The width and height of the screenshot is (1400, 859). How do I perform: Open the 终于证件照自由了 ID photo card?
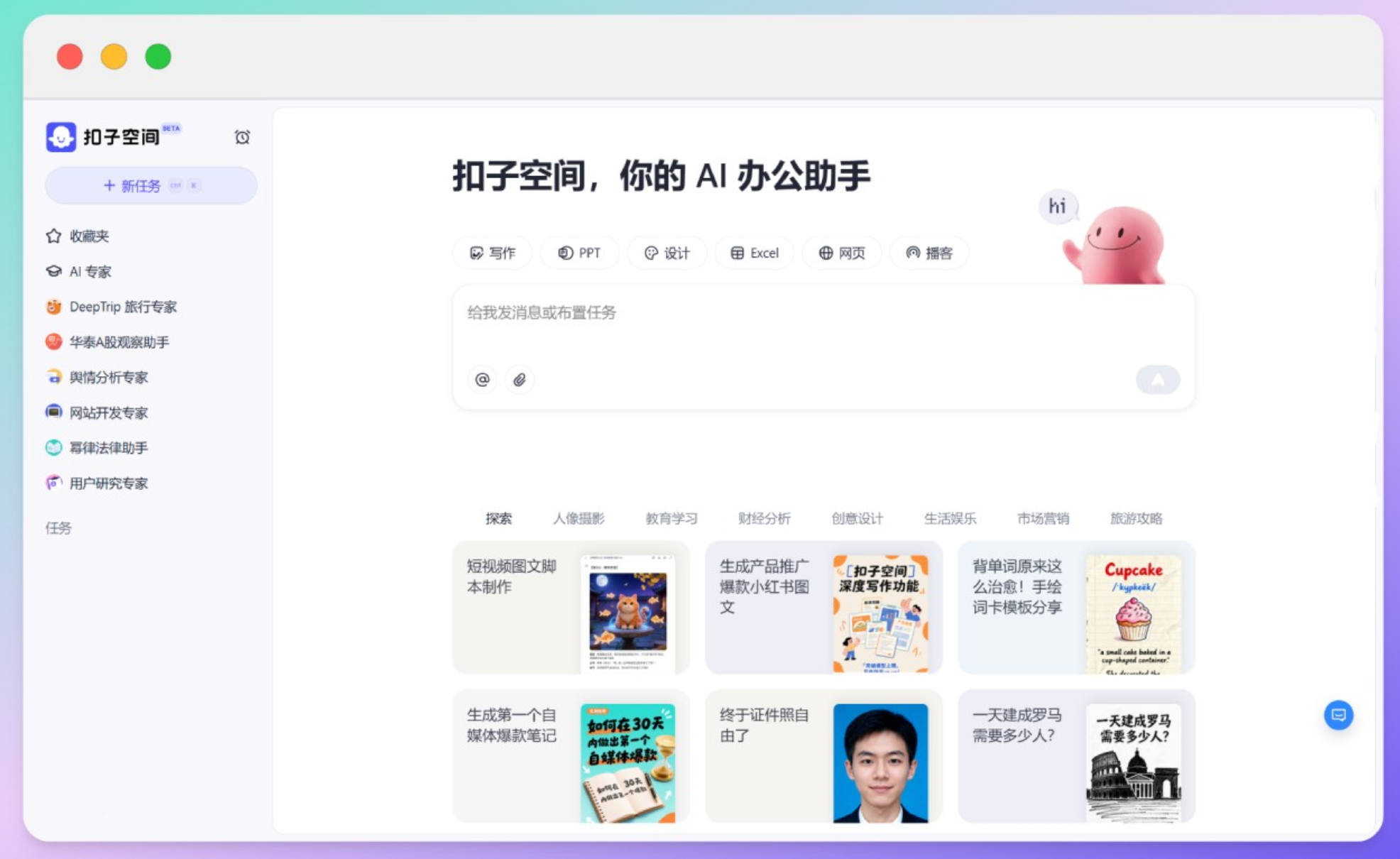pyautogui.click(x=824, y=756)
